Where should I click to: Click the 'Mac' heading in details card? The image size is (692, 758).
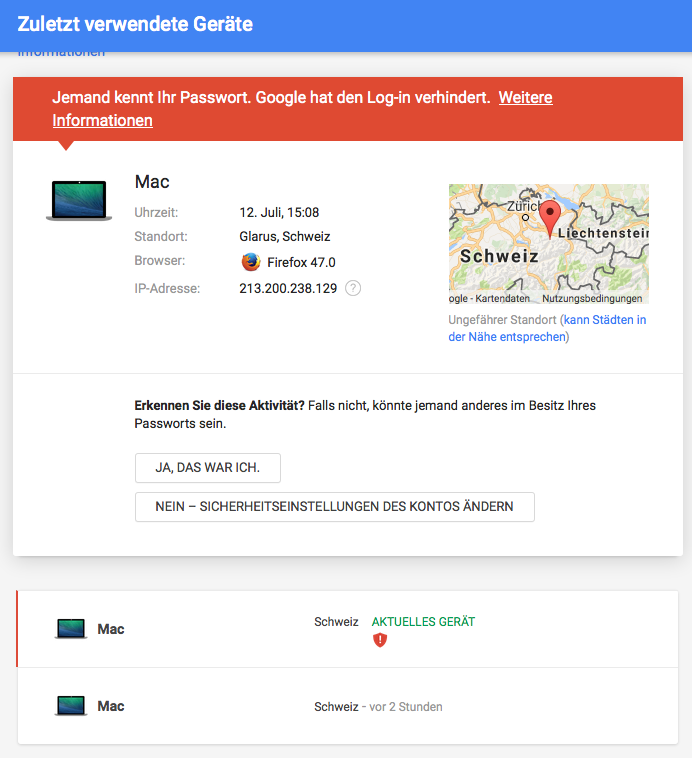click(152, 182)
